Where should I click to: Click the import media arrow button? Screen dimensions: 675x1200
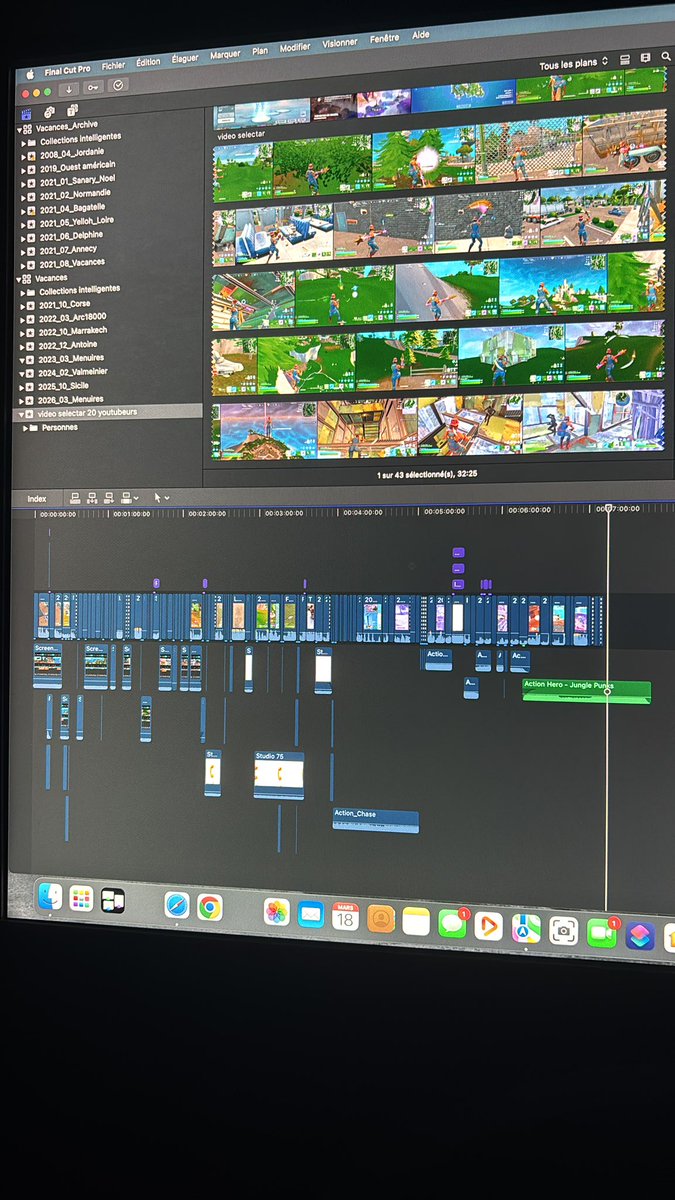[x=69, y=88]
